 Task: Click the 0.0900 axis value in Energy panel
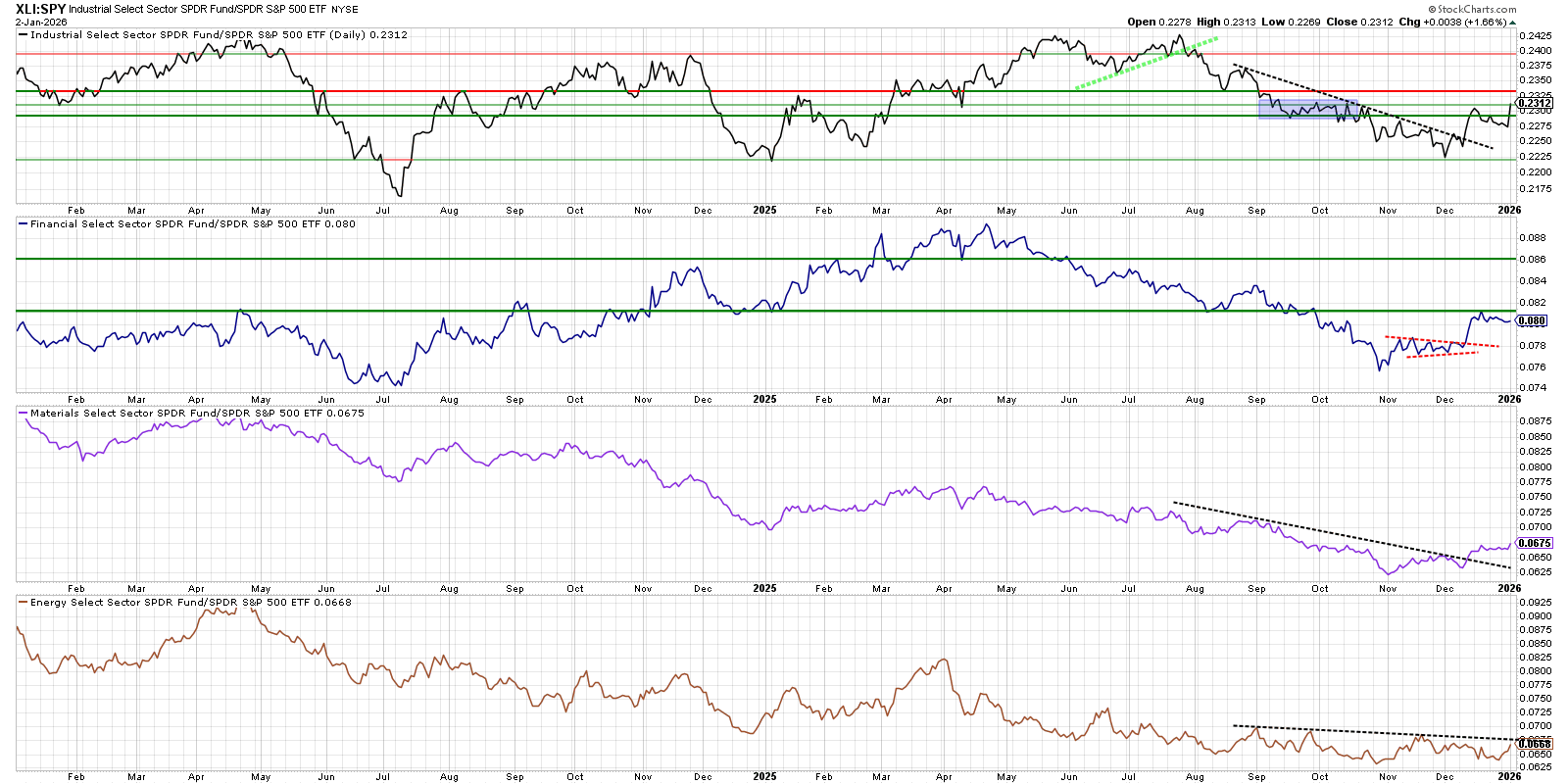coord(1536,616)
